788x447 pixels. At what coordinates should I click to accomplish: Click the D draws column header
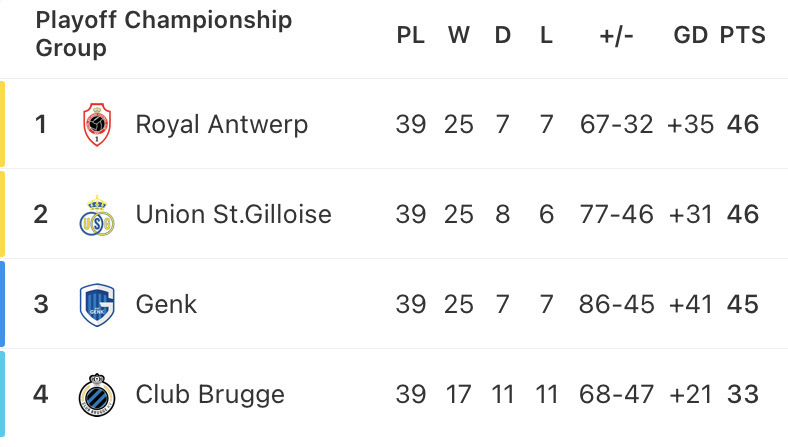(503, 35)
